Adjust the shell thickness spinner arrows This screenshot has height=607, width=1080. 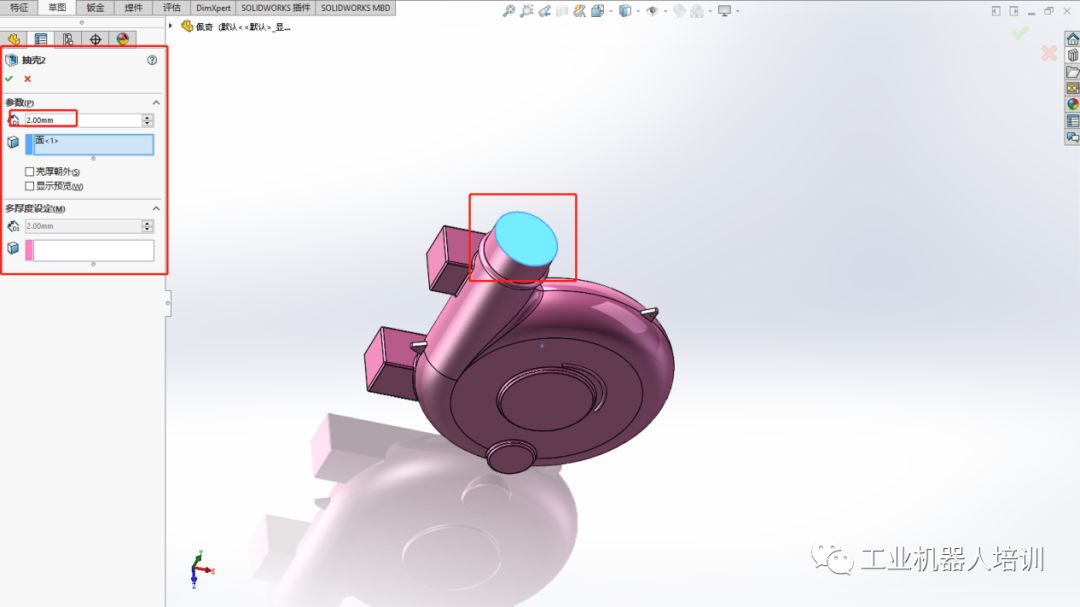click(x=147, y=120)
